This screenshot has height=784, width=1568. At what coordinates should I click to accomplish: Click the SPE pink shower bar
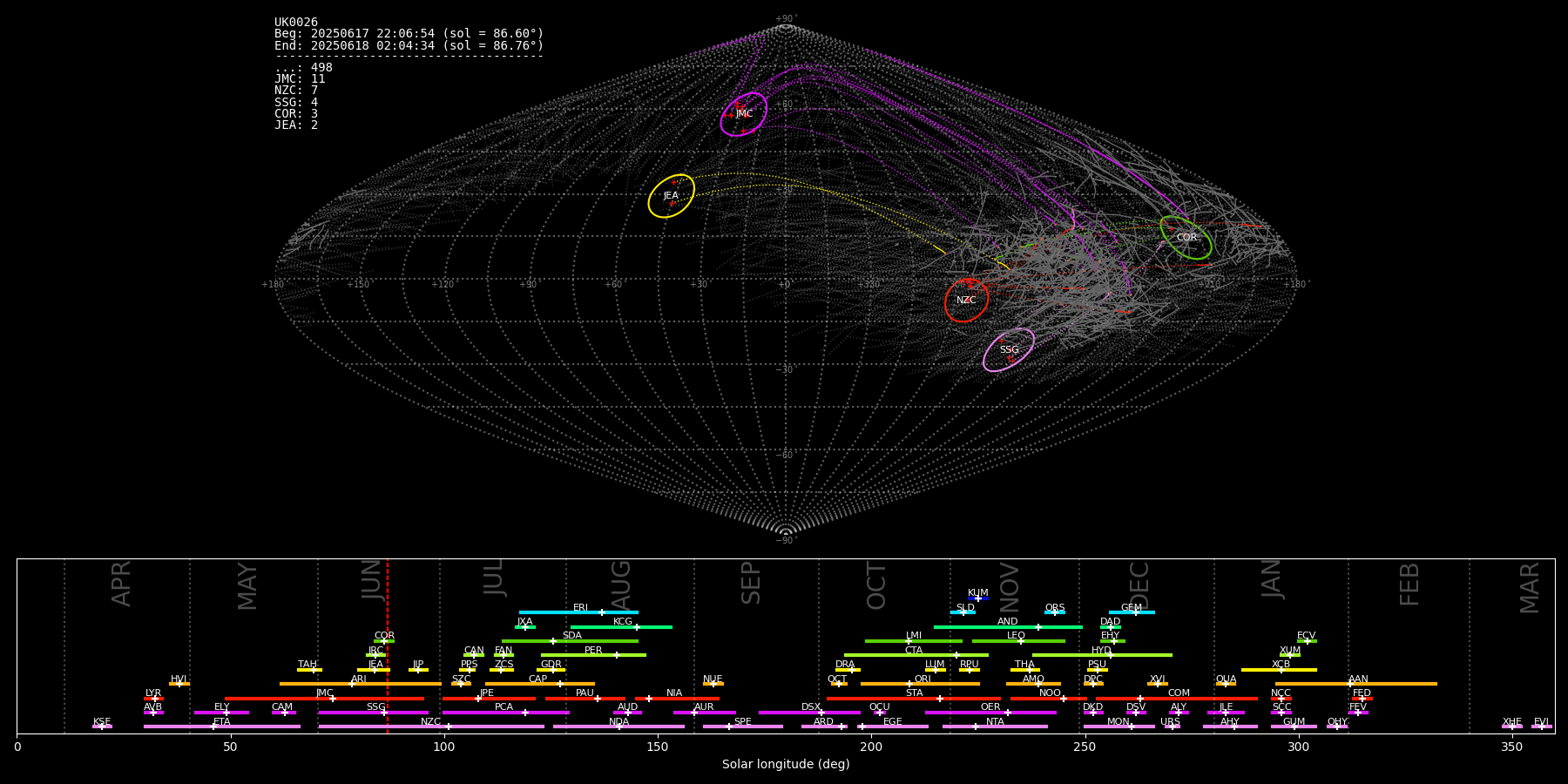(x=742, y=727)
